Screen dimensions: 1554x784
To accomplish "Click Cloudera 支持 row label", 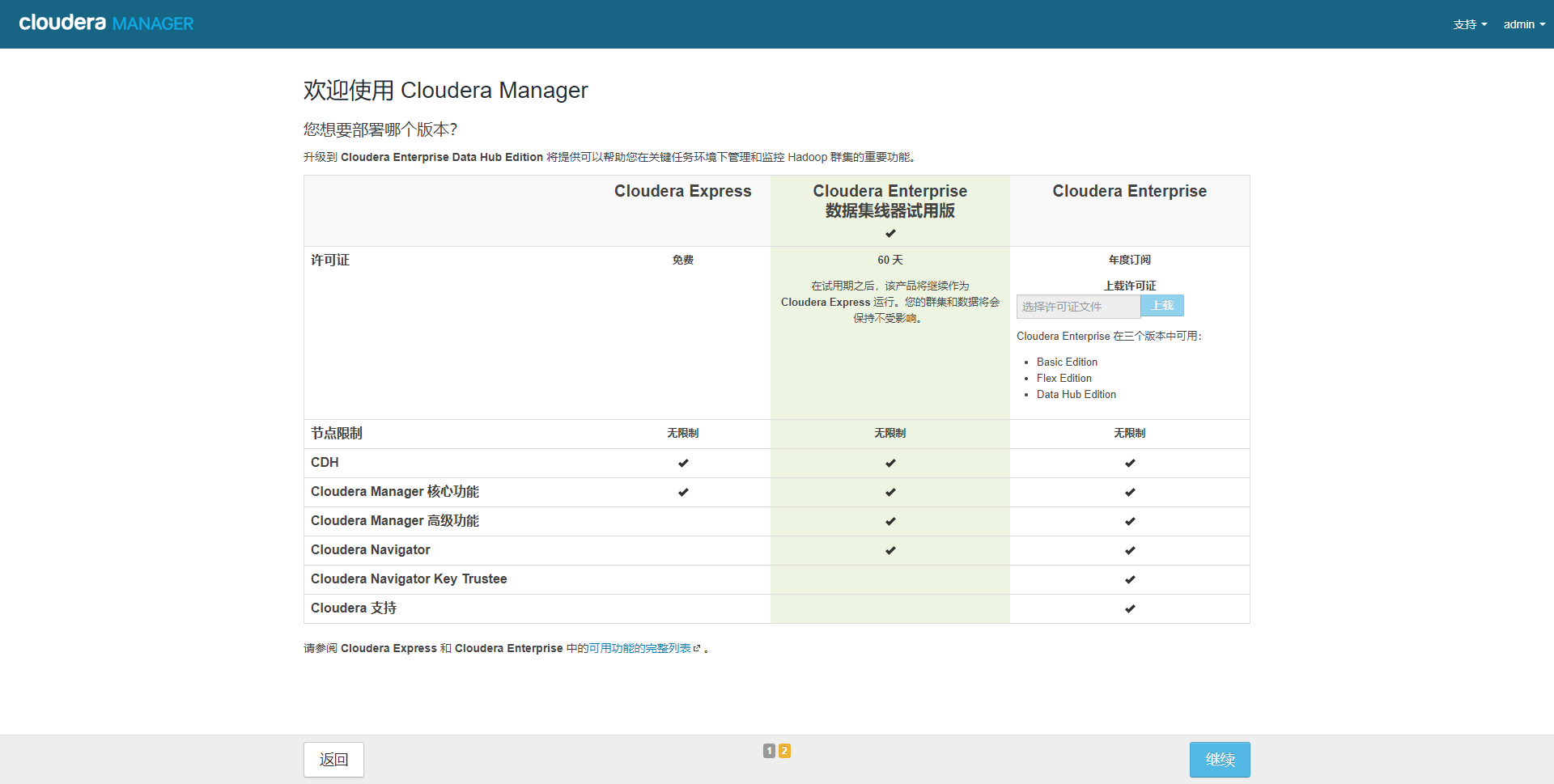I will pos(354,608).
